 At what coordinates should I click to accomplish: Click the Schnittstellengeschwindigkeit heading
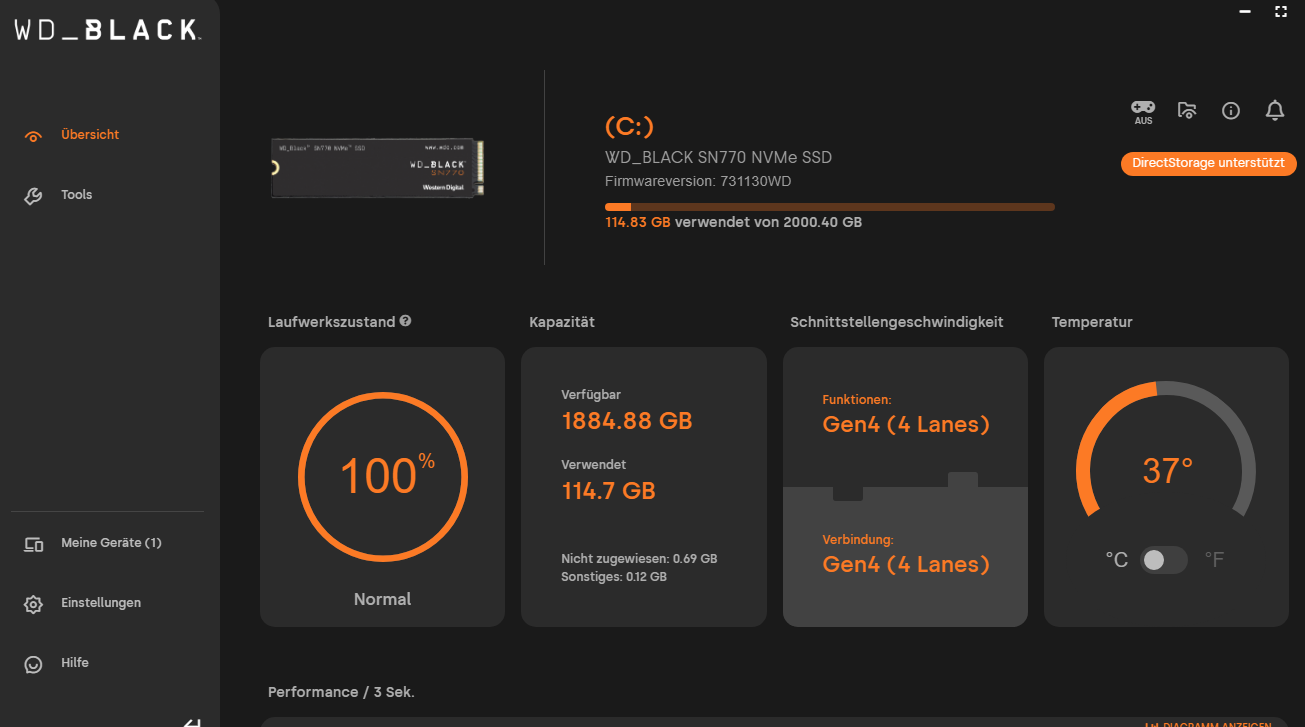pos(897,322)
